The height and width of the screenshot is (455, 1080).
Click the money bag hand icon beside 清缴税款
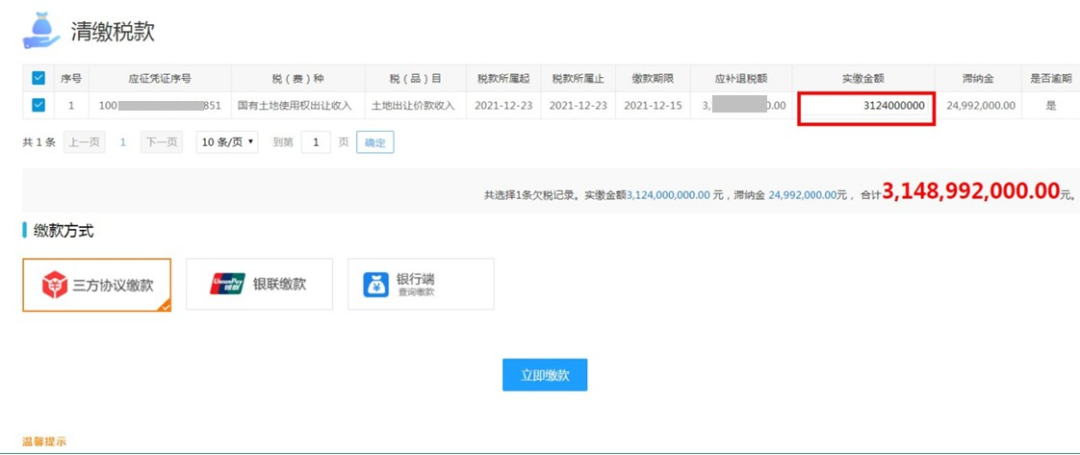click(41, 30)
